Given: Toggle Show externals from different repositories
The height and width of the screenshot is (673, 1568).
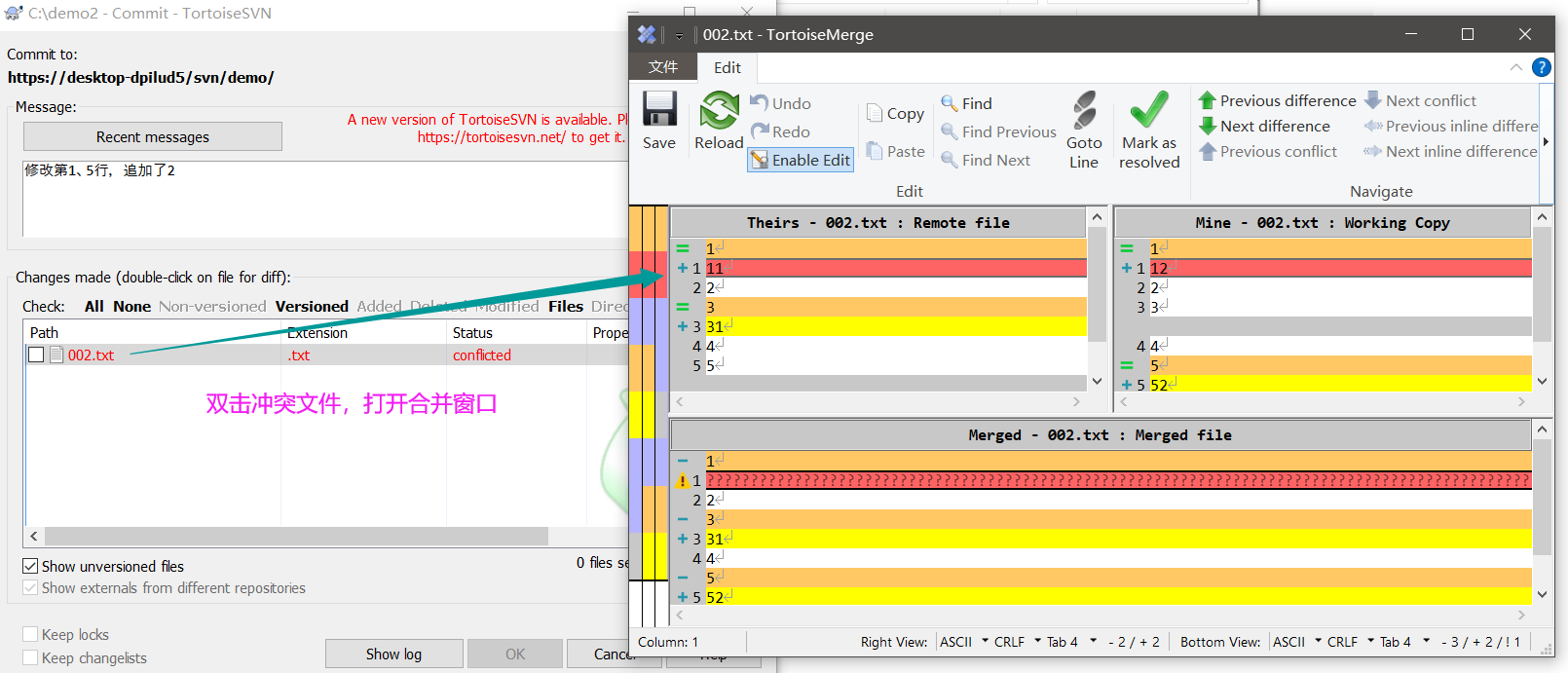Looking at the screenshot, I should (30, 587).
